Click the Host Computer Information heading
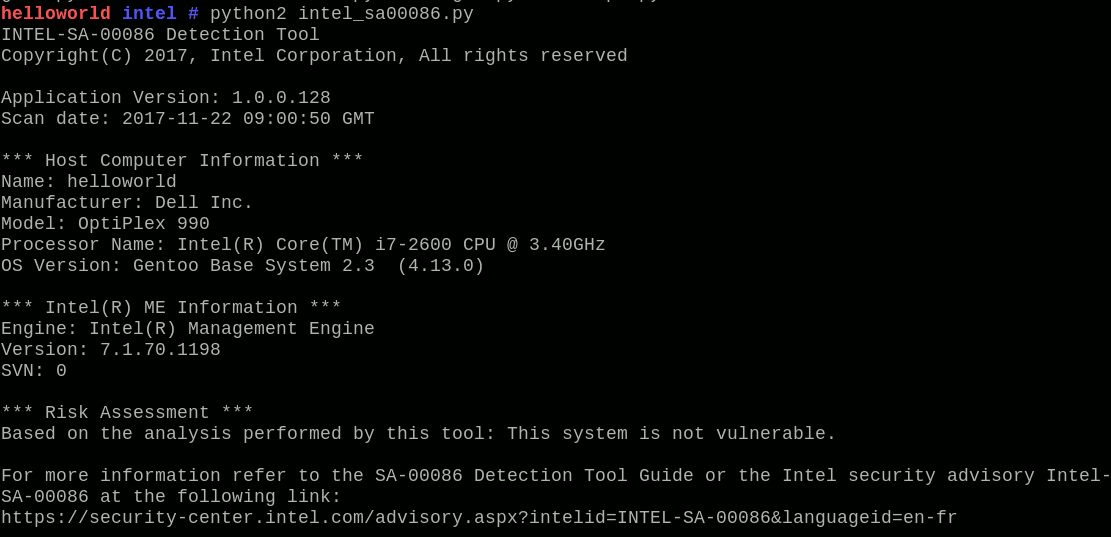The height and width of the screenshot is (537, 1111). (x=182, y=161)
